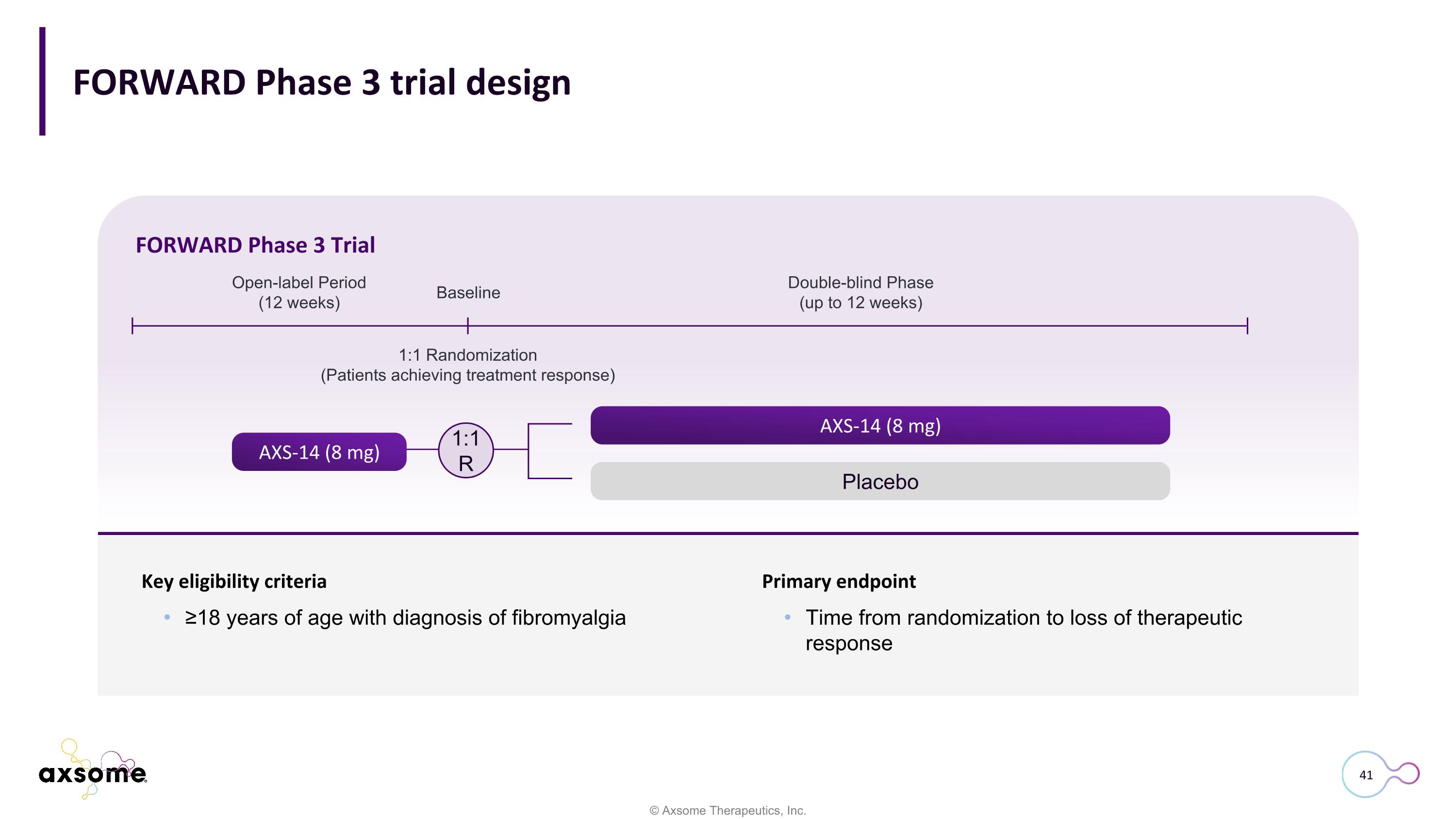Click the ≥18 years of age bullet text
Image resolution: width=1456 pixels, height=819 pixels.
click(x=405, y=618)
